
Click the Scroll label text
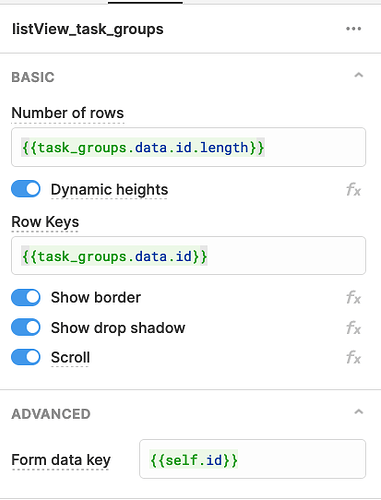(x=70, y=357)
